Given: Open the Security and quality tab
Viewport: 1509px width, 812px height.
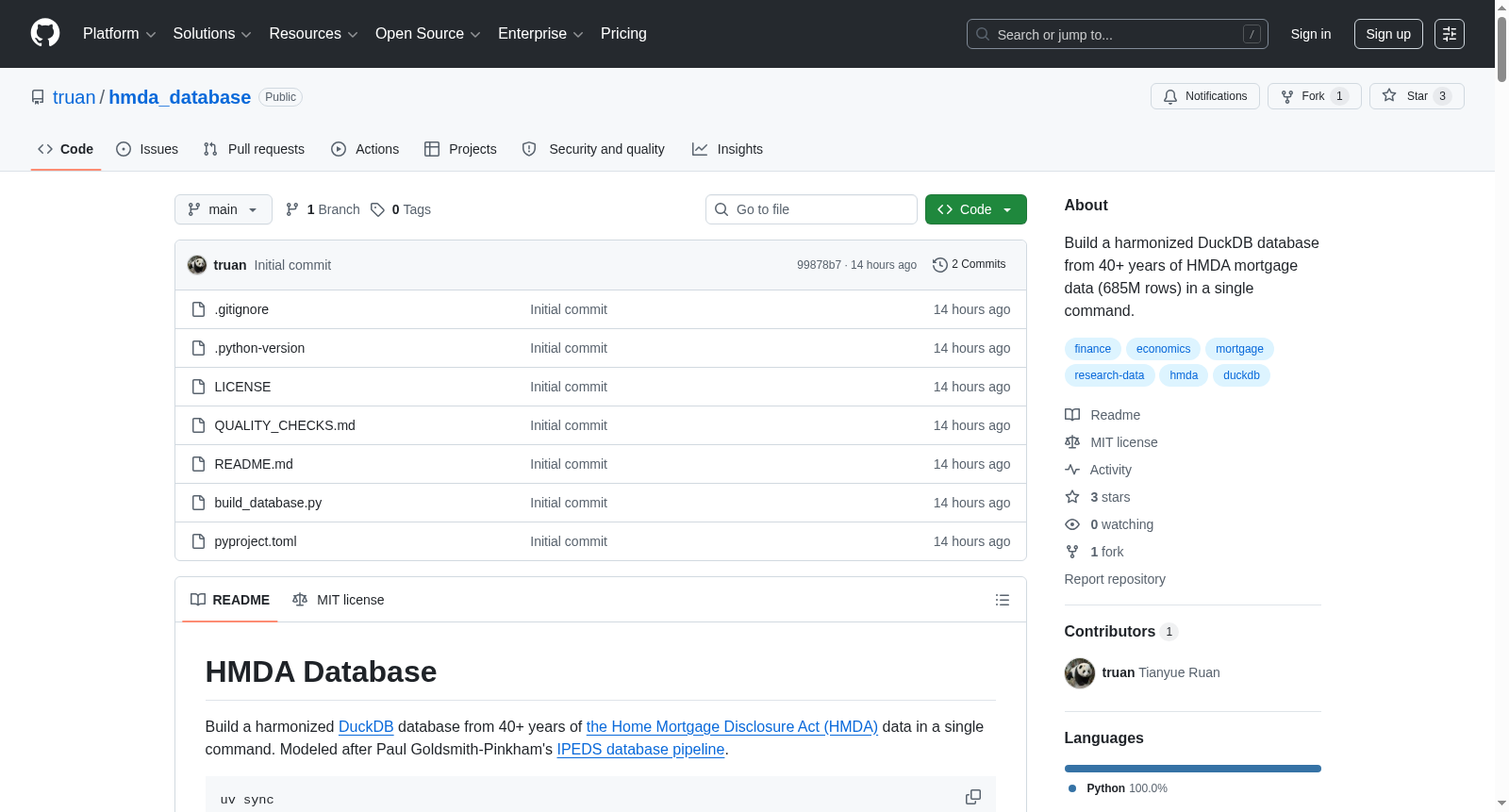Looking at the screenshot, I should point(593,149).
